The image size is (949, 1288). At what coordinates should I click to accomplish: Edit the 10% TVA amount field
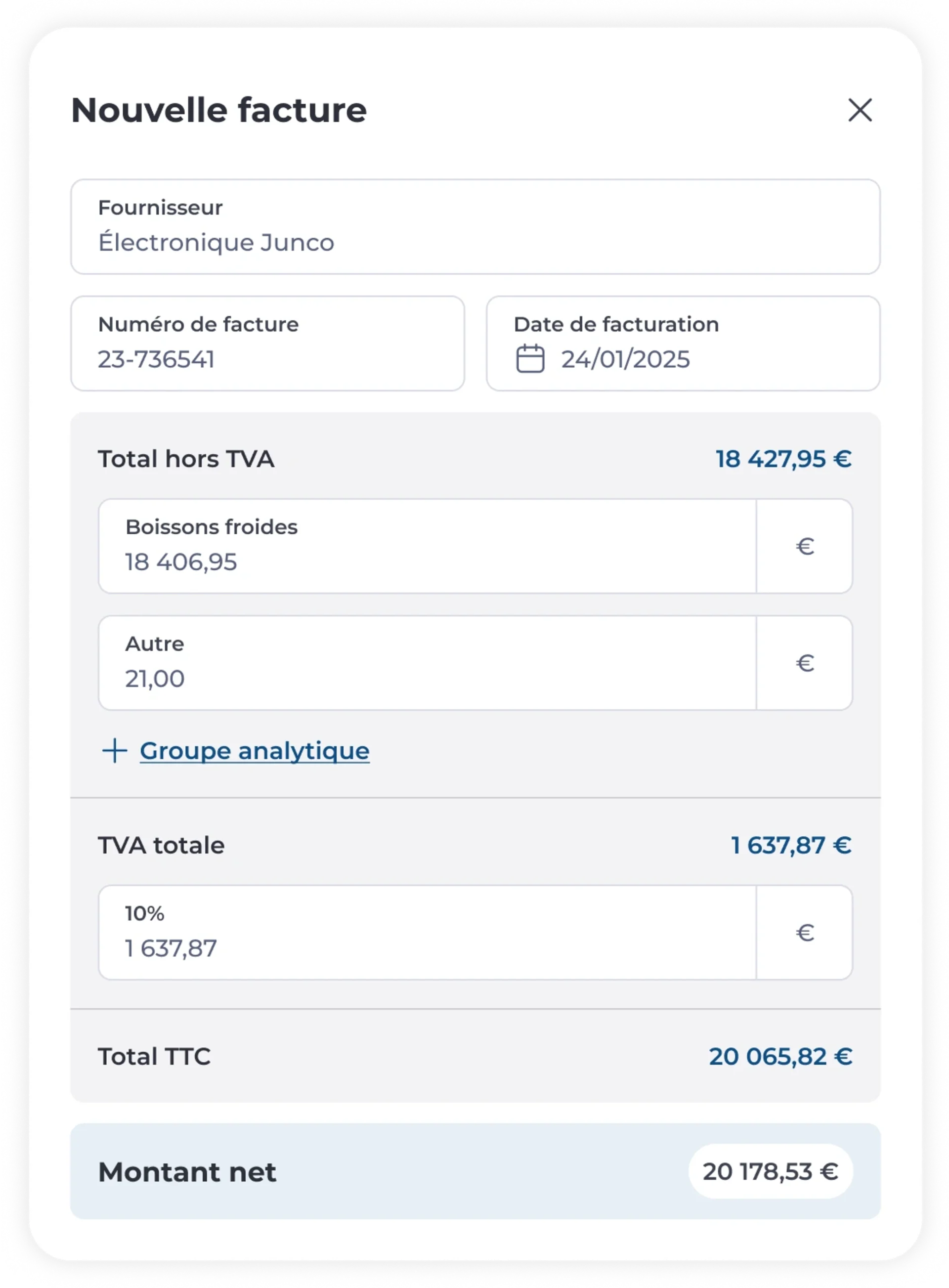point(428,933)
